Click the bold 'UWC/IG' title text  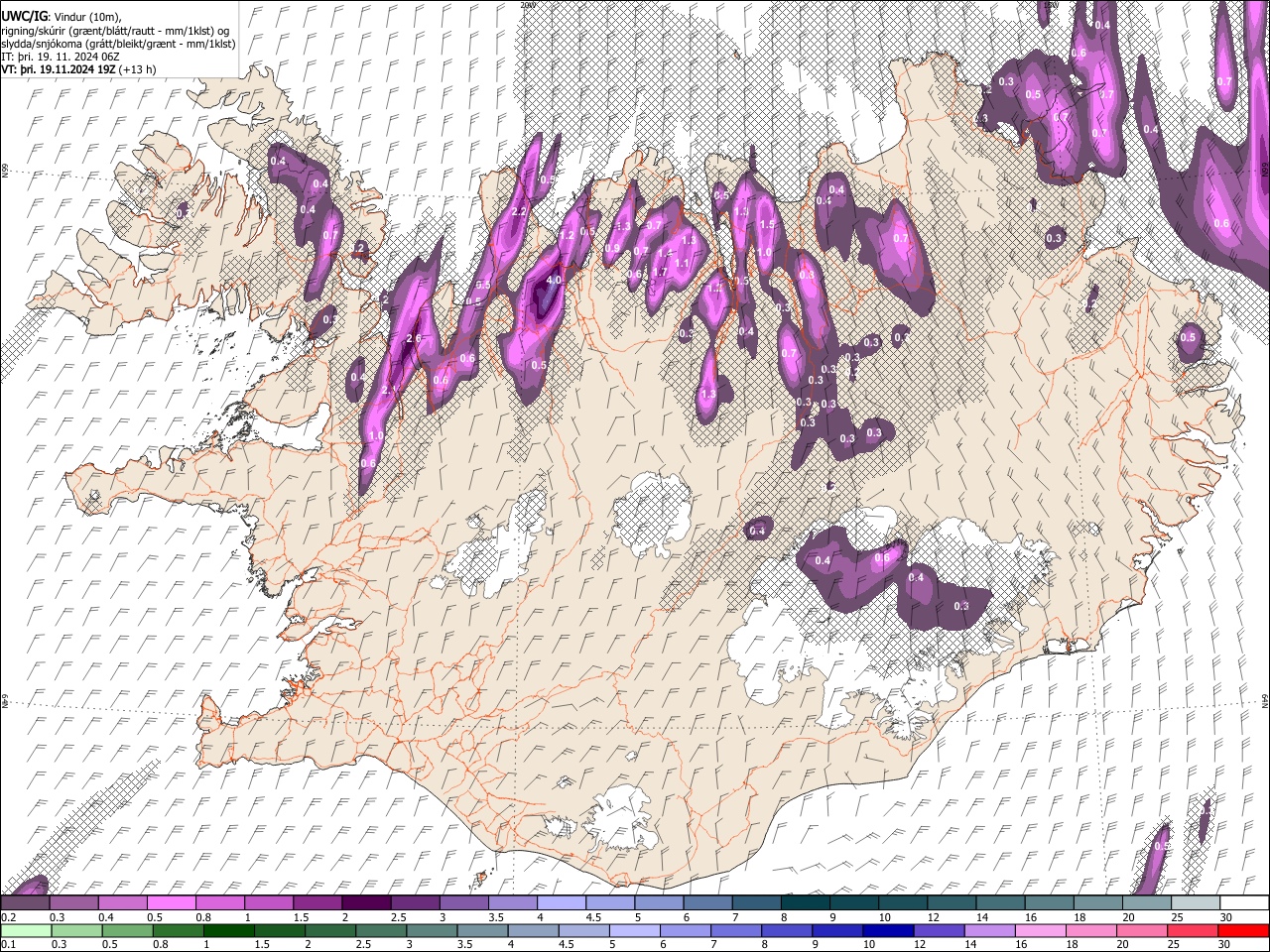pos(23,17)
